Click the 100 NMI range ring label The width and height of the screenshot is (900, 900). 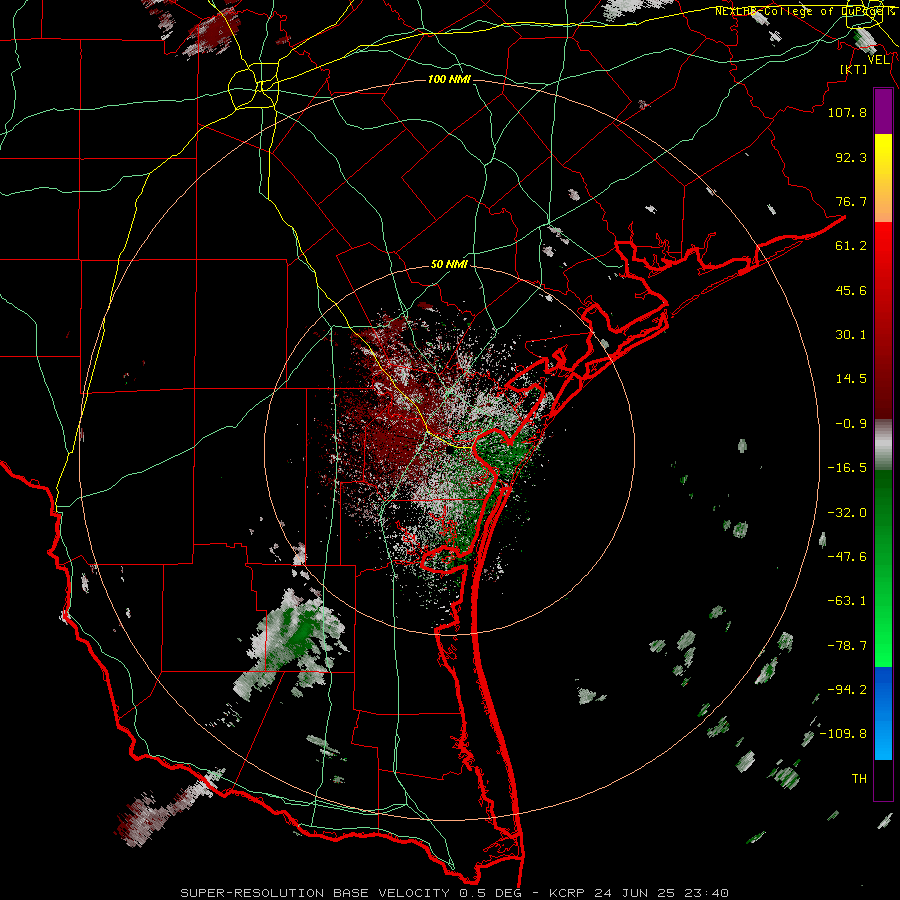[449, 79]
